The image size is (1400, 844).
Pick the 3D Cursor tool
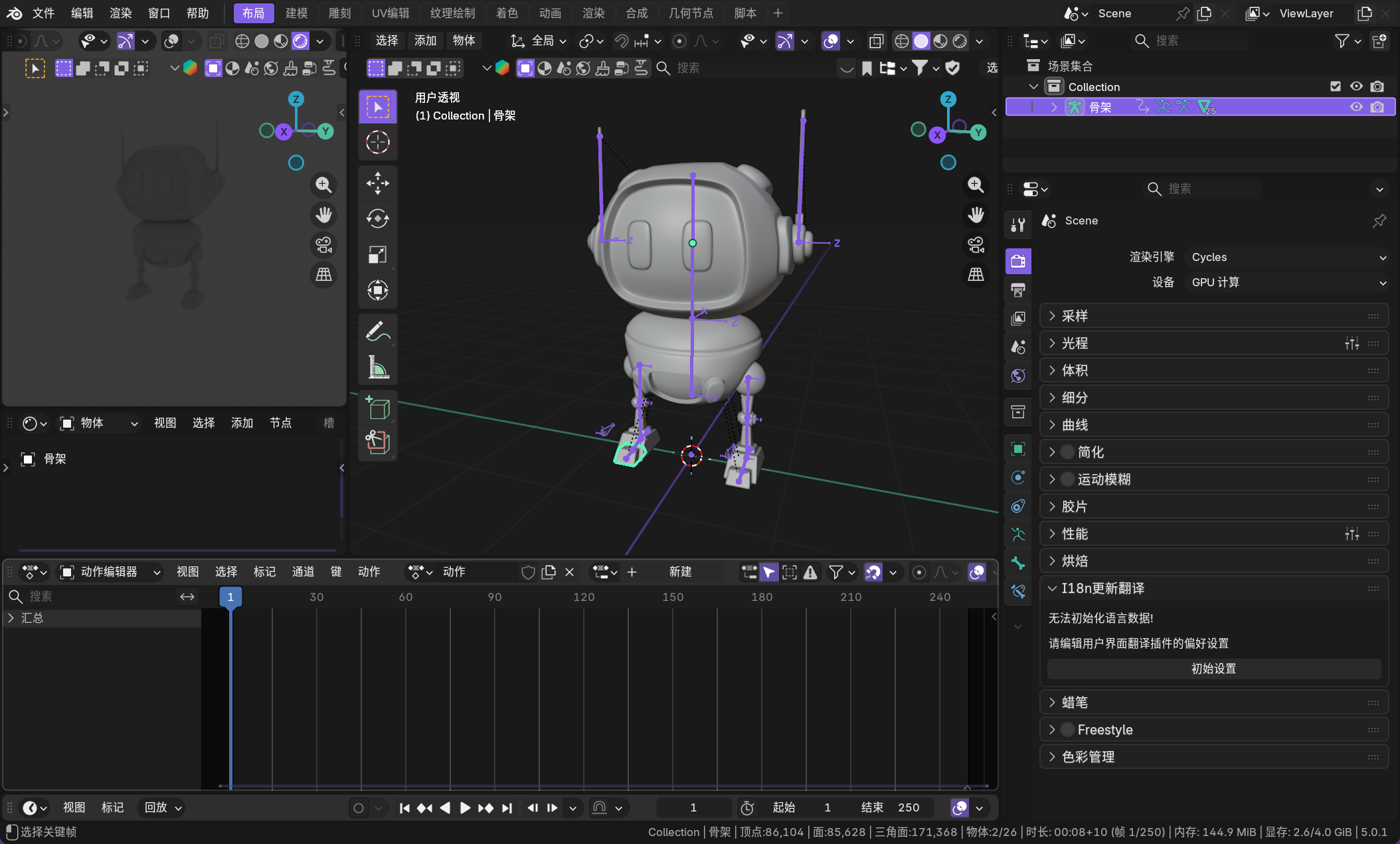click(x=377, y=142)
